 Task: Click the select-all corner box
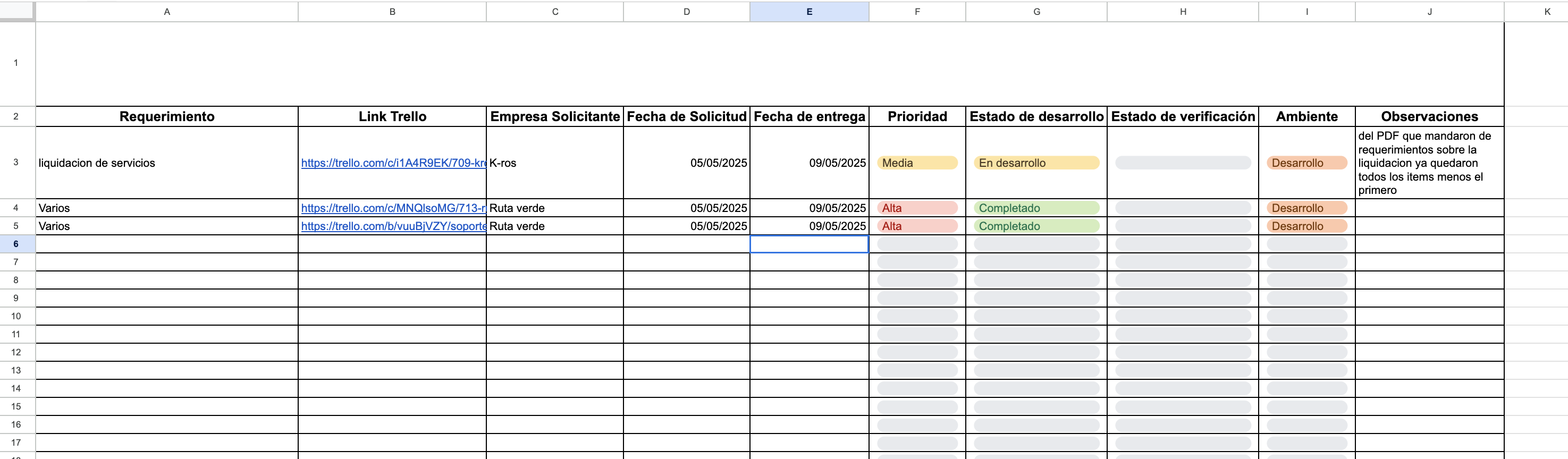tap(16, 12)
